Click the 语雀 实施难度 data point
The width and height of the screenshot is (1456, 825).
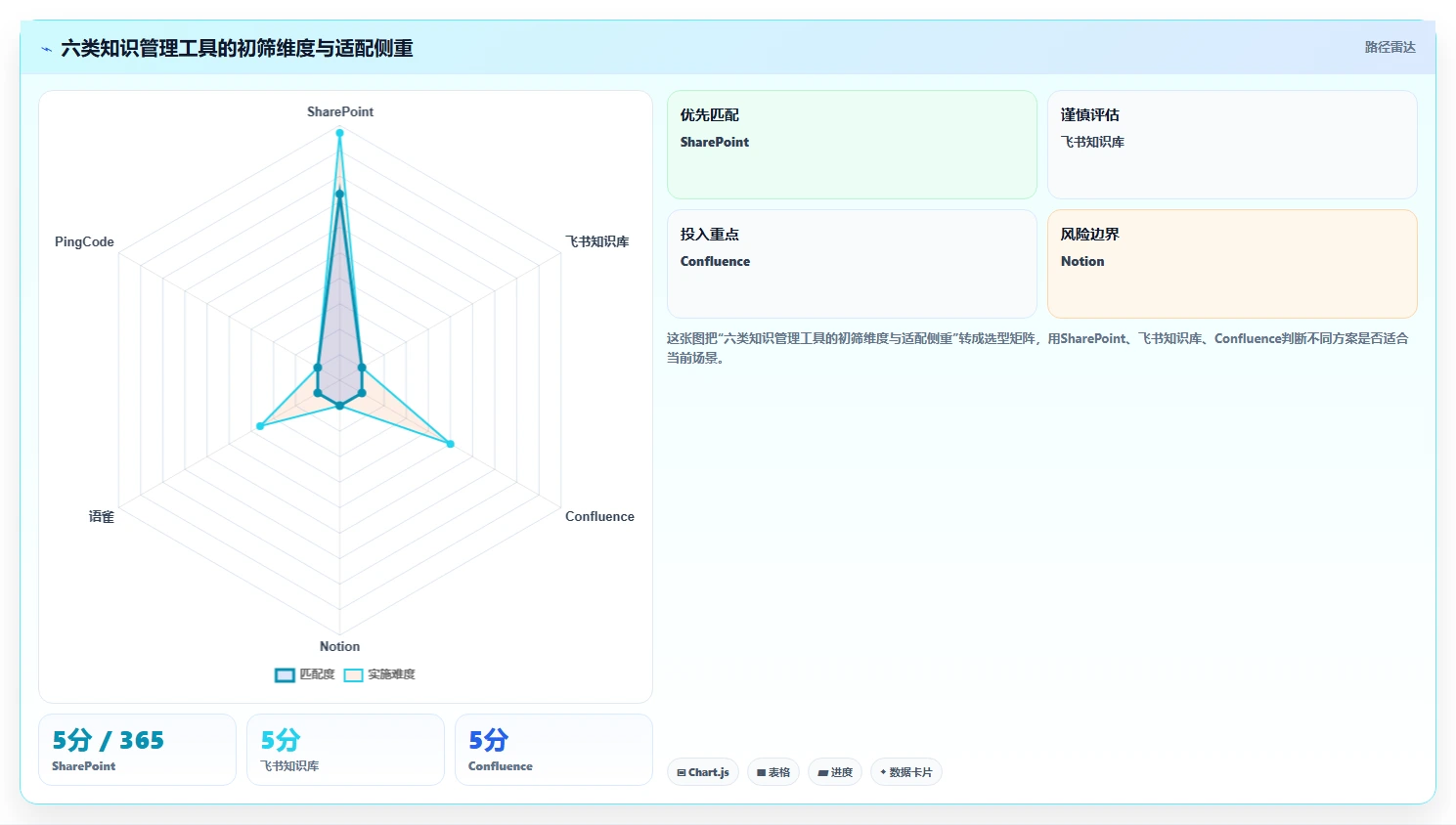coord(259,426)
